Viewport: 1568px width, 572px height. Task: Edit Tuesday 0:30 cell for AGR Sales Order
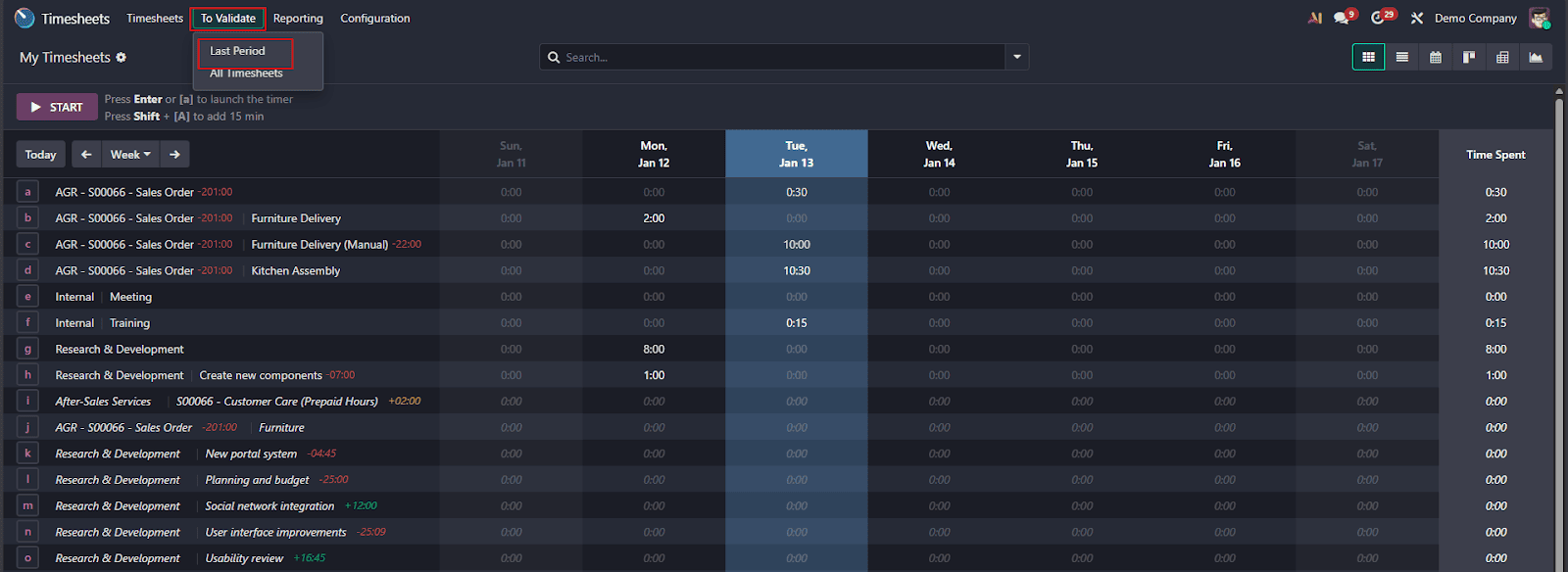tap(797, 192)
